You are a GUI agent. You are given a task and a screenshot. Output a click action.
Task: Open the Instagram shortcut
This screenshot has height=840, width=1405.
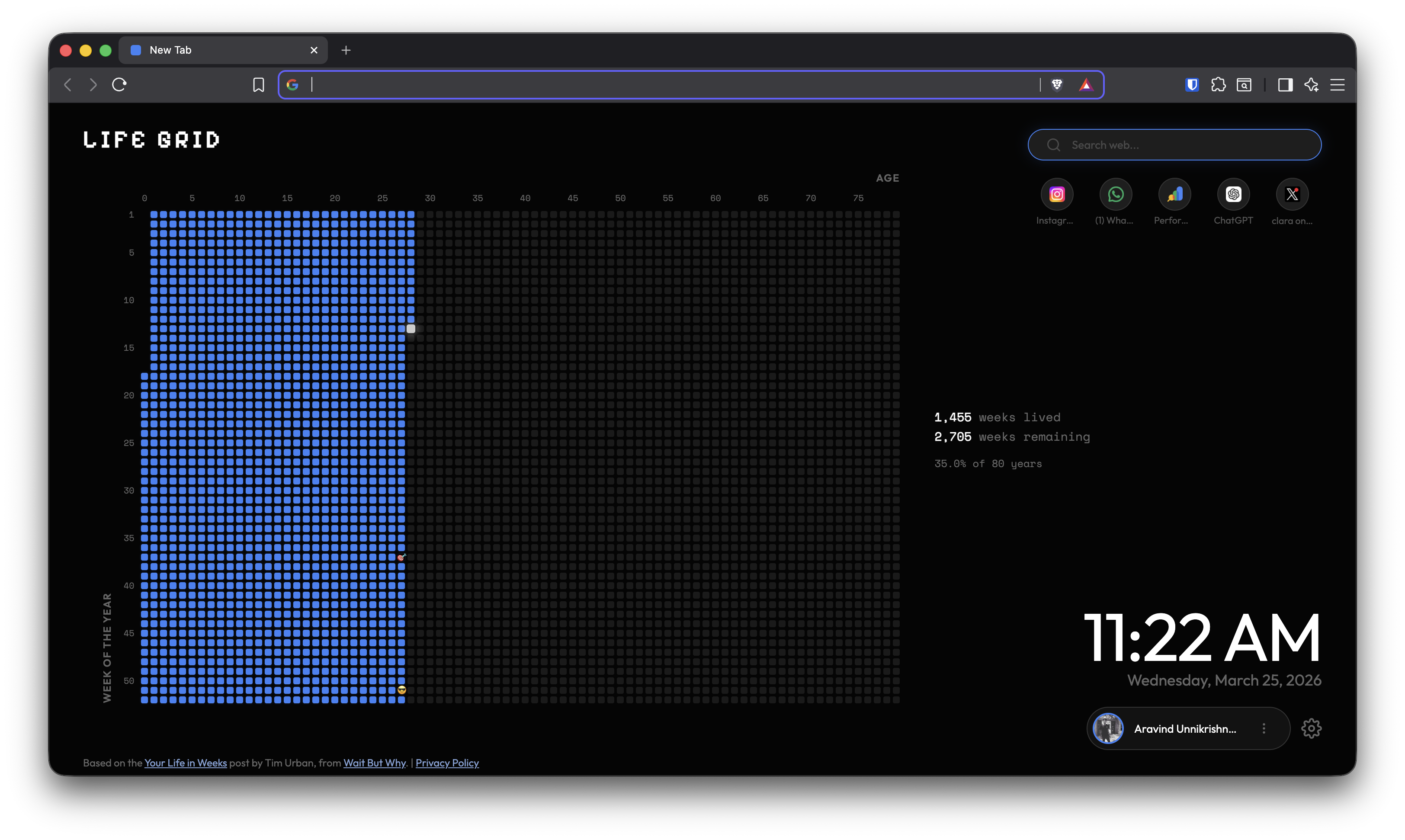(1056, 194)
